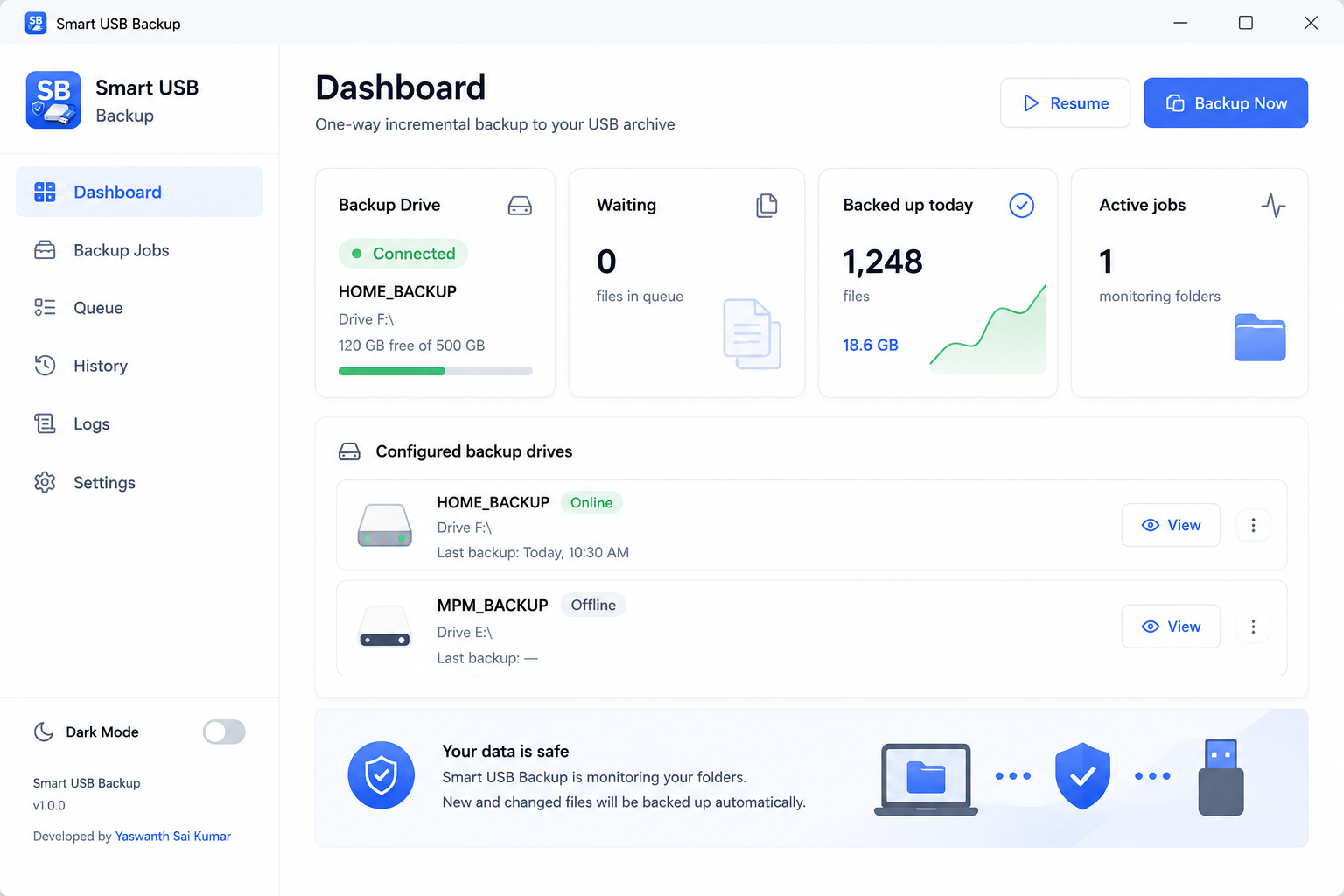1344x896 pixels.
Task: Click the Queue list icon
Action: coord(45,308)
